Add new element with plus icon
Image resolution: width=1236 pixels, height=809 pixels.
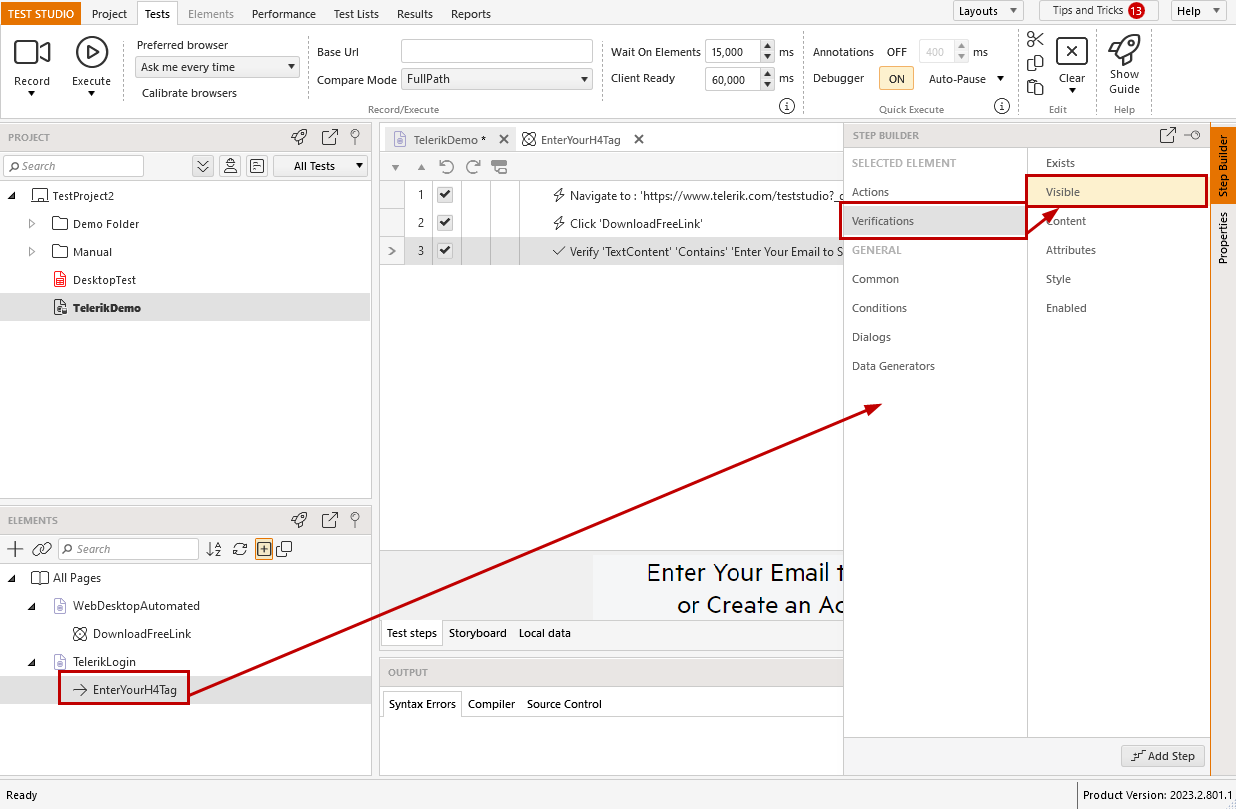pyautogui.click(x=15, y=549)
